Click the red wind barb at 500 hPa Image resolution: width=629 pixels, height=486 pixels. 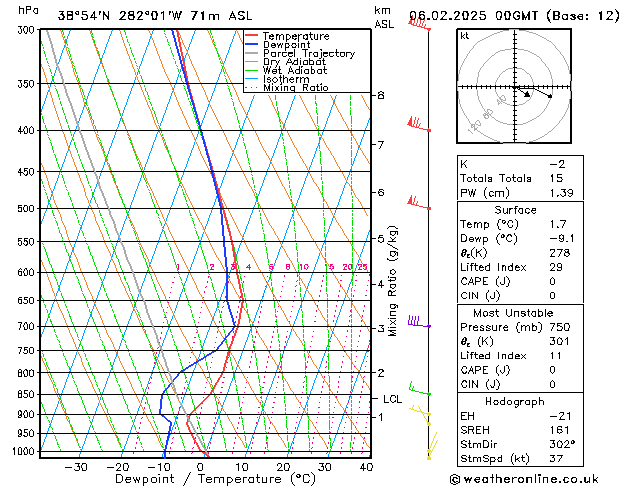(419, 202)
